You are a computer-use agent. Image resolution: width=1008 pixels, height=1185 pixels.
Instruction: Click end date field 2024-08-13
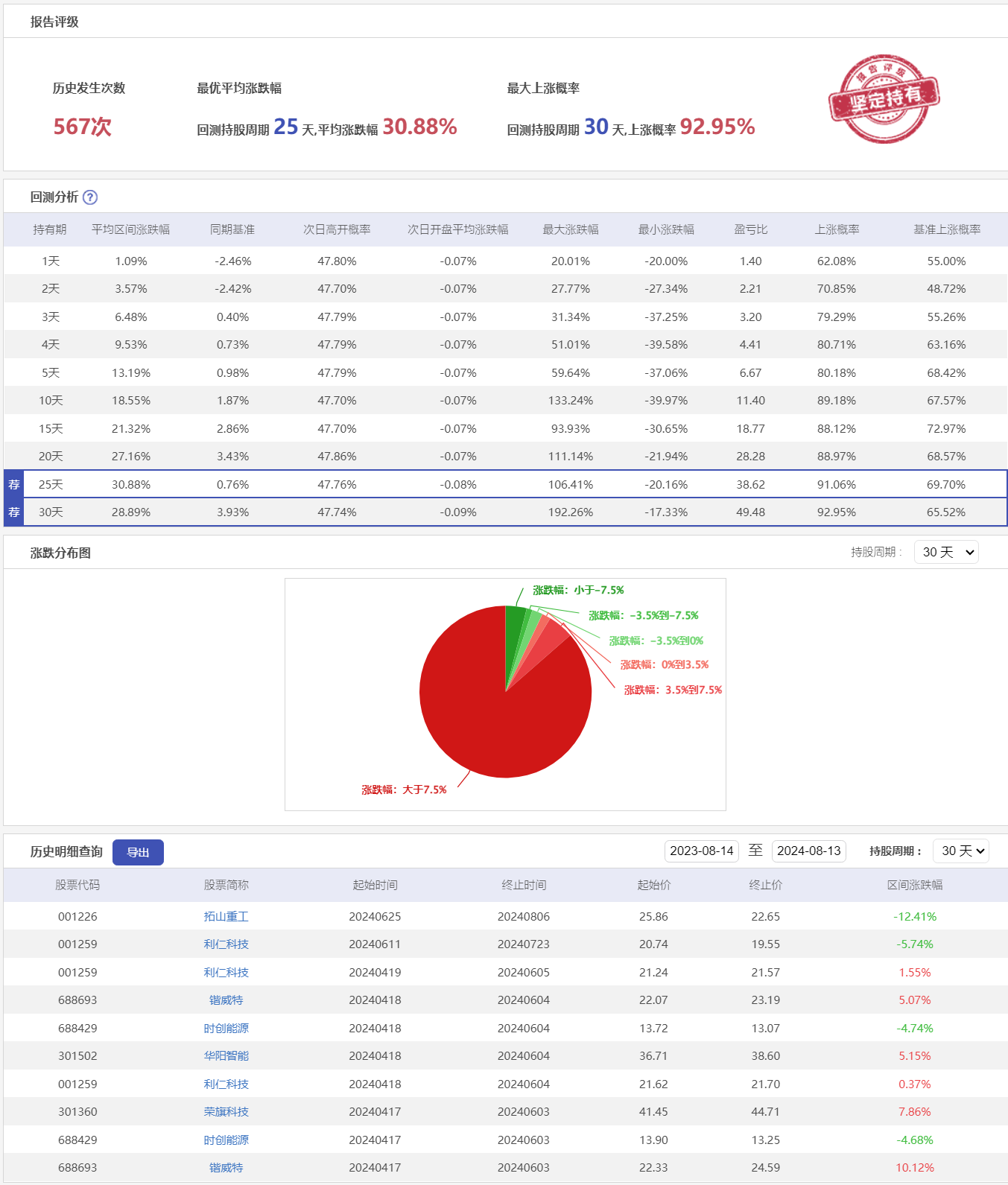(808, 851)
